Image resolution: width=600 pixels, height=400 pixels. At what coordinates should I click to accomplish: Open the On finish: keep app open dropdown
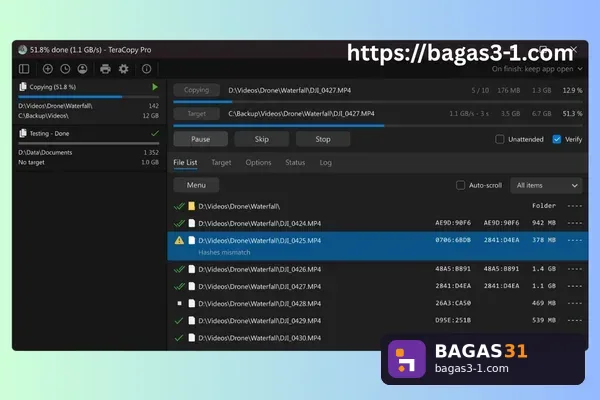pos(537,69)
